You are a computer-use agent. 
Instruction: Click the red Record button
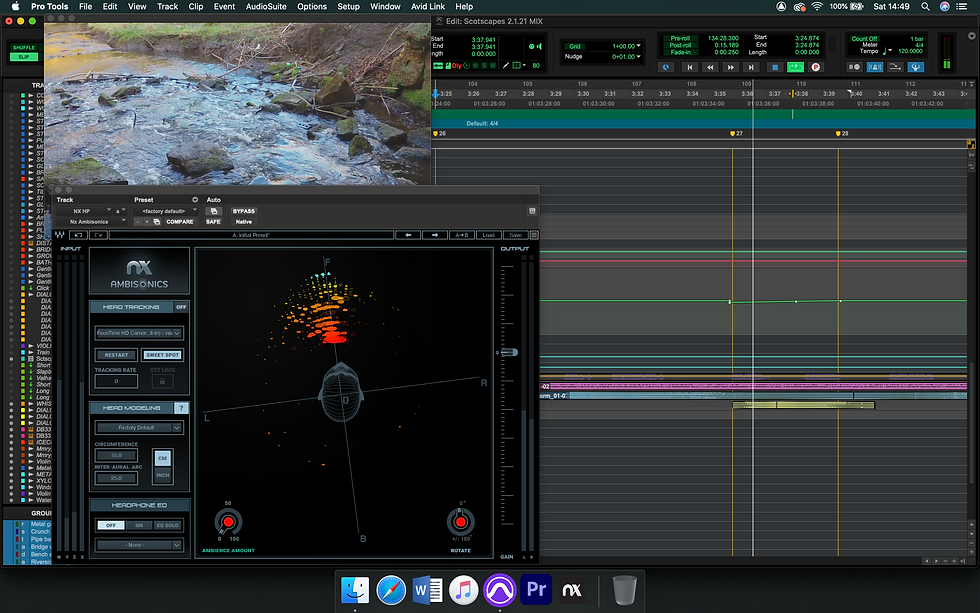815,67
